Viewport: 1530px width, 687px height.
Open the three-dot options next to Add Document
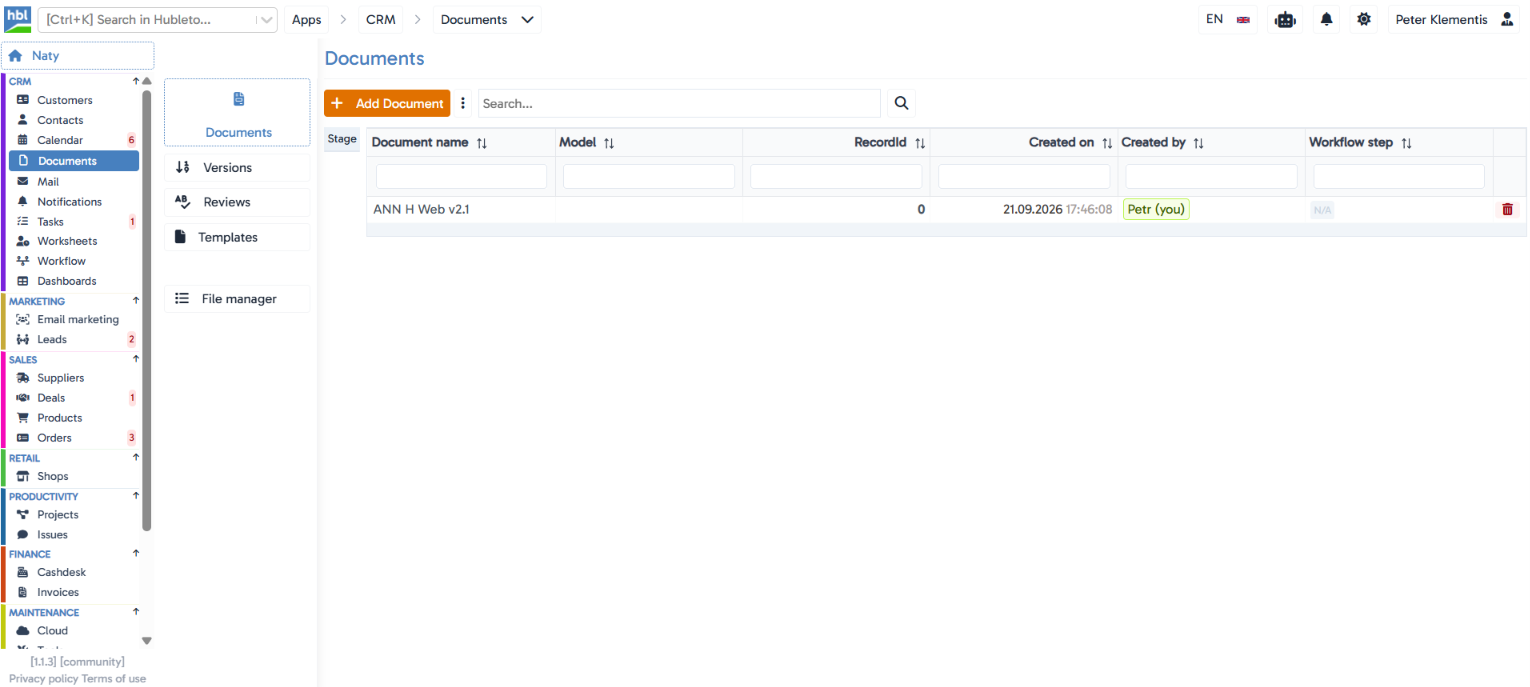coord(463,103)
